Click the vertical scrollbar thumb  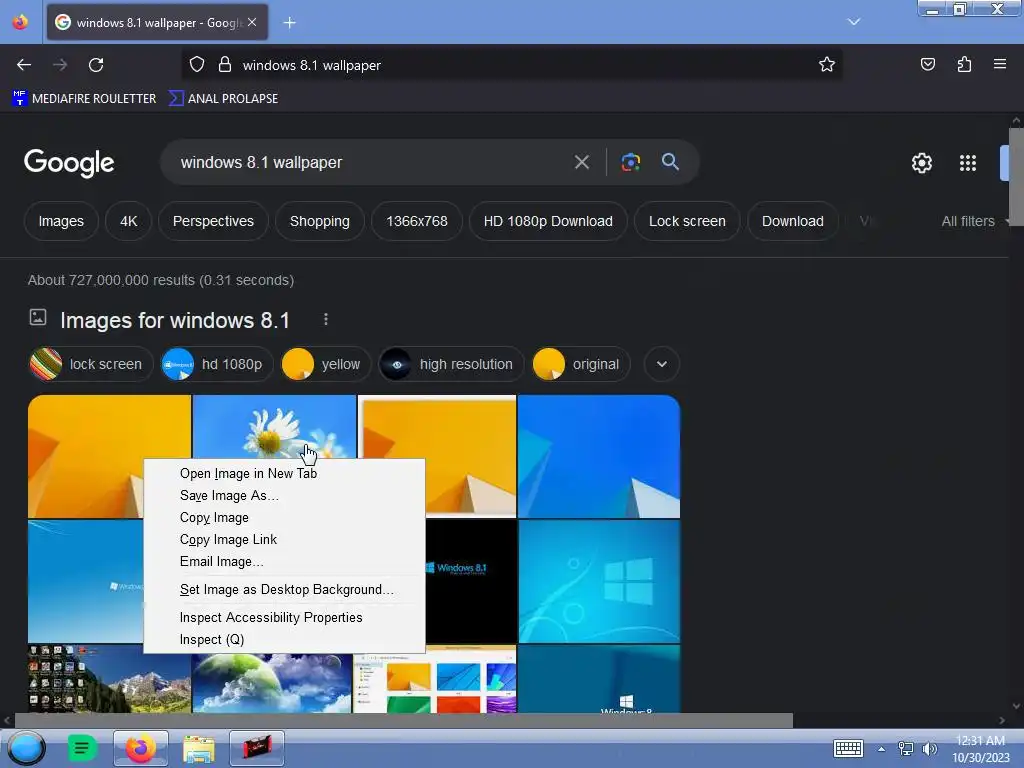pyautogui.click(x=1016, y=176)
